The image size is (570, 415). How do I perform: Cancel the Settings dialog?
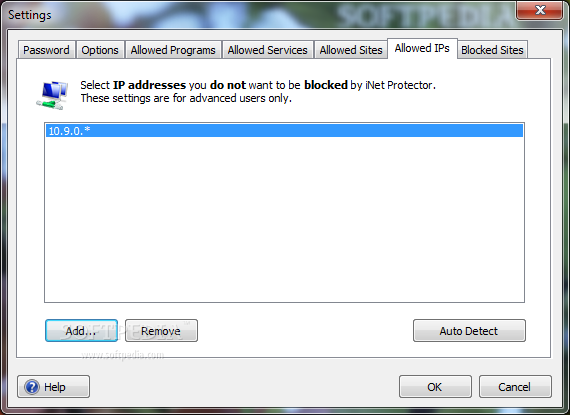[515, 387]
